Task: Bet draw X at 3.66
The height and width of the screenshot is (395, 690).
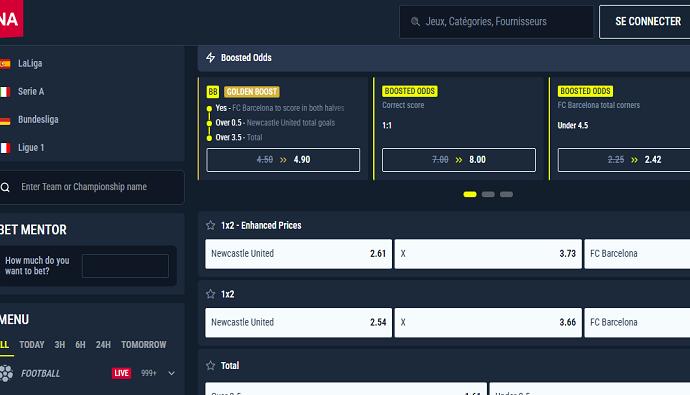Action: click(x=488, y=322)
